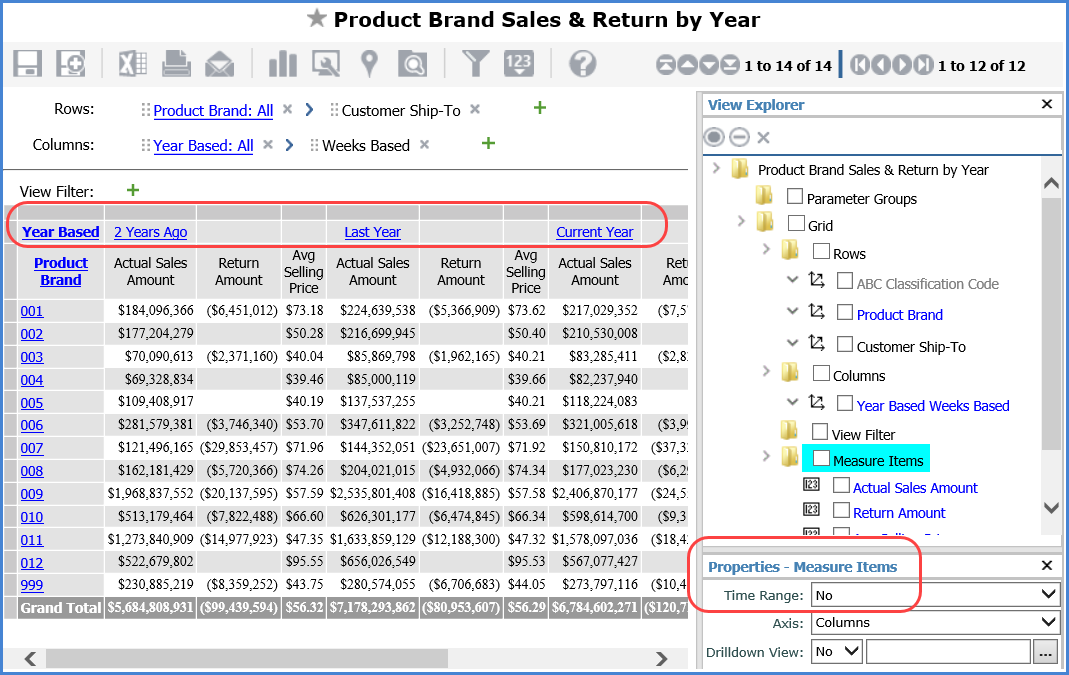Open the Time Range dropdown
This screenshot has height=675, width=1069.
[935, 595]
